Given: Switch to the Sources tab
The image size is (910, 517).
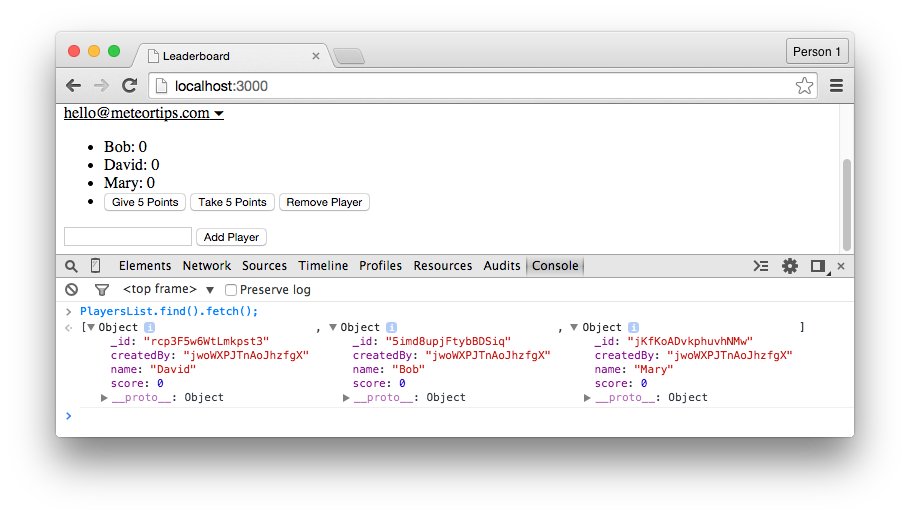Looking at the screenshot, I should [x=264, y=266].
